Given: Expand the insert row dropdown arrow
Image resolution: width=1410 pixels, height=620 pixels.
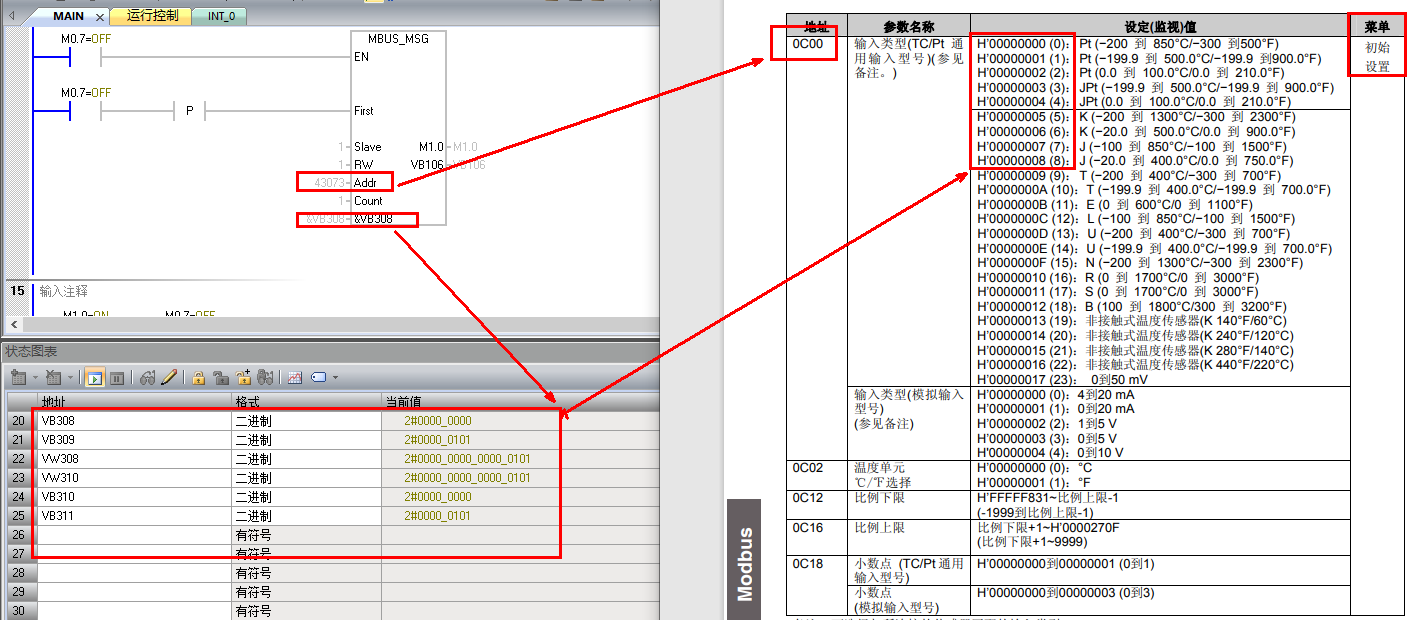Looking at the screenshot, I should (35, 378).
